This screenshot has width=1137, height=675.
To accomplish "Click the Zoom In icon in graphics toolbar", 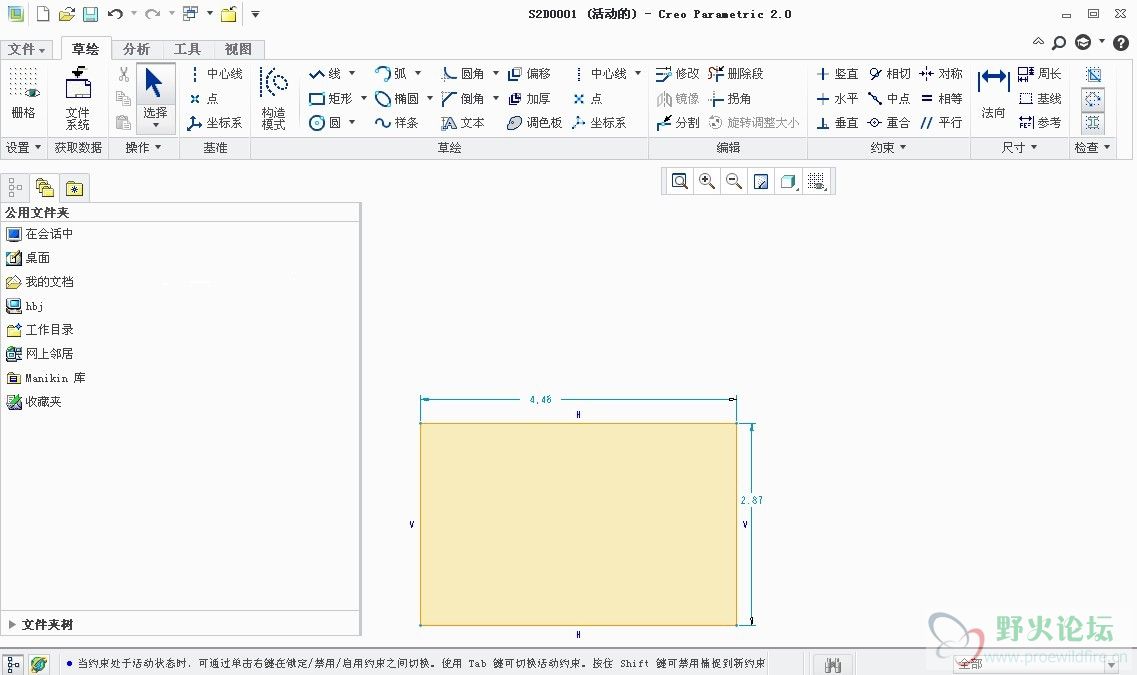I will click(706, 181).
